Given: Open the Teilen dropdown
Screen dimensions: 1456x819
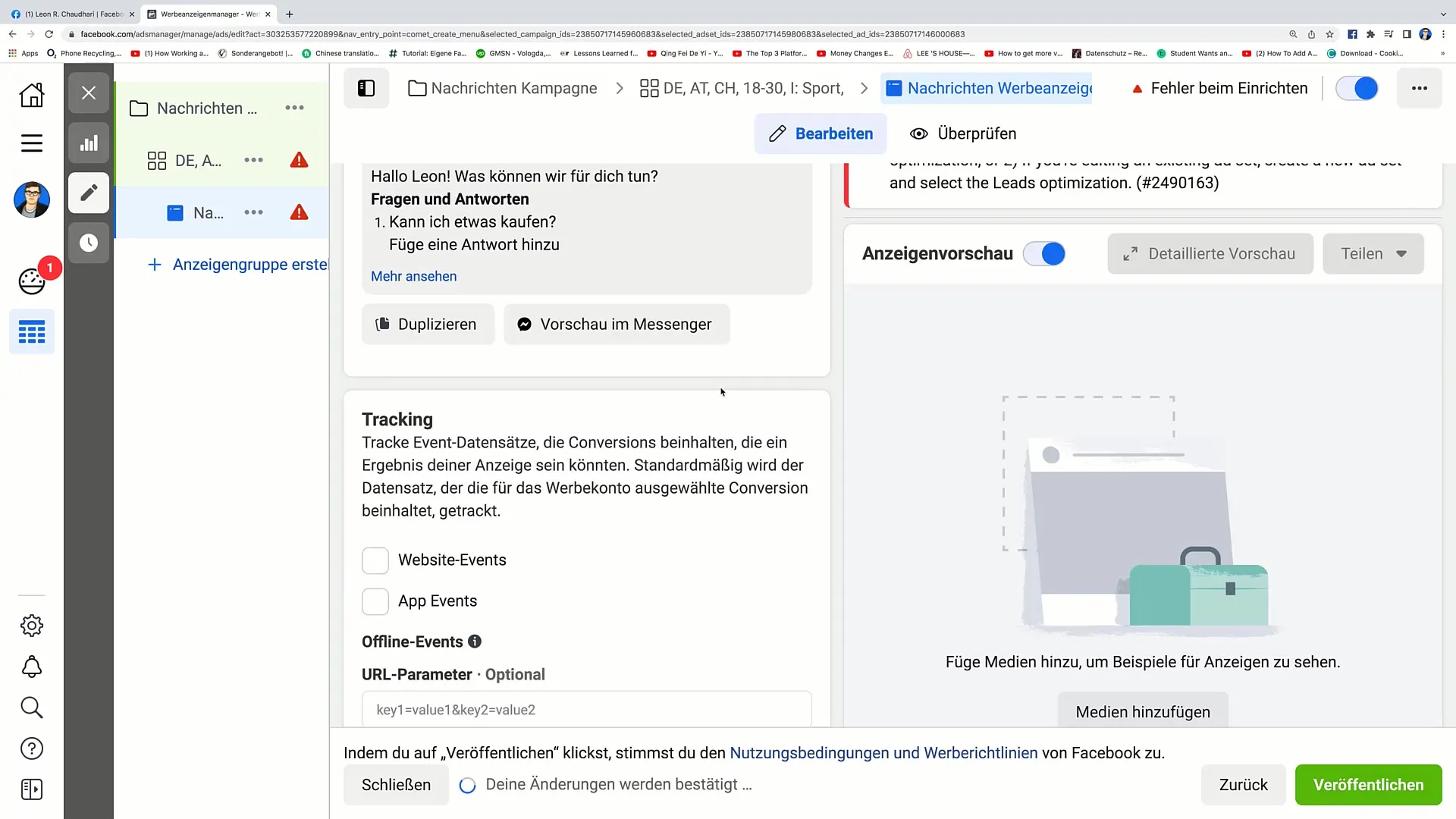Looking at the screenshot, I should (1373, 254).
